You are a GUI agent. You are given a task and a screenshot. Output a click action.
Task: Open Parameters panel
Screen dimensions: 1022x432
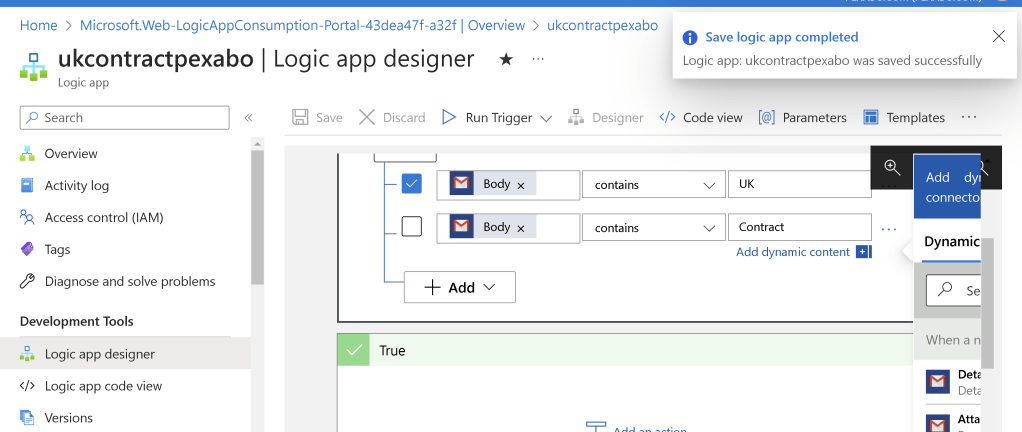(x=802, y=117)
